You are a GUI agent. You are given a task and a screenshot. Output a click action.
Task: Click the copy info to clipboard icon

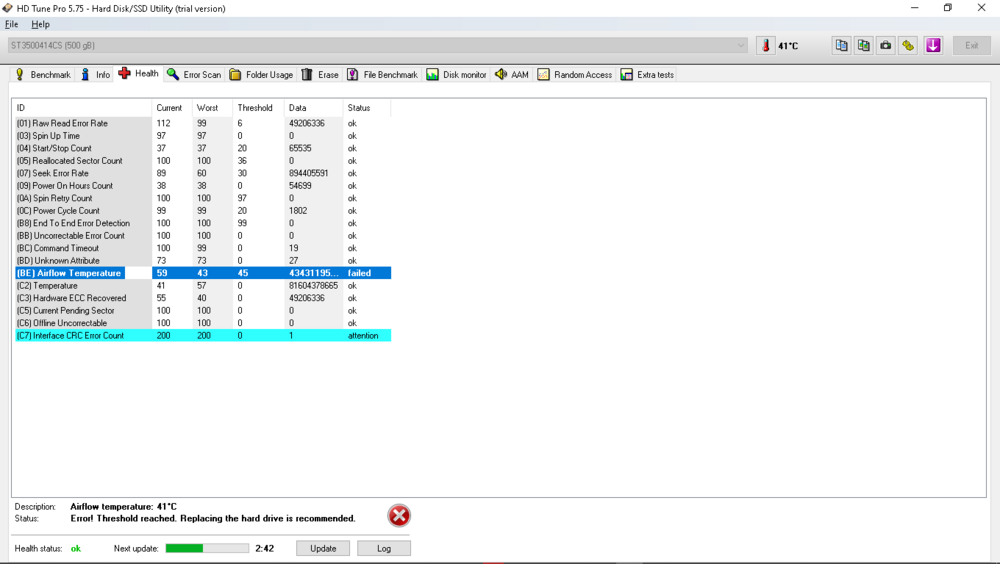842,45
